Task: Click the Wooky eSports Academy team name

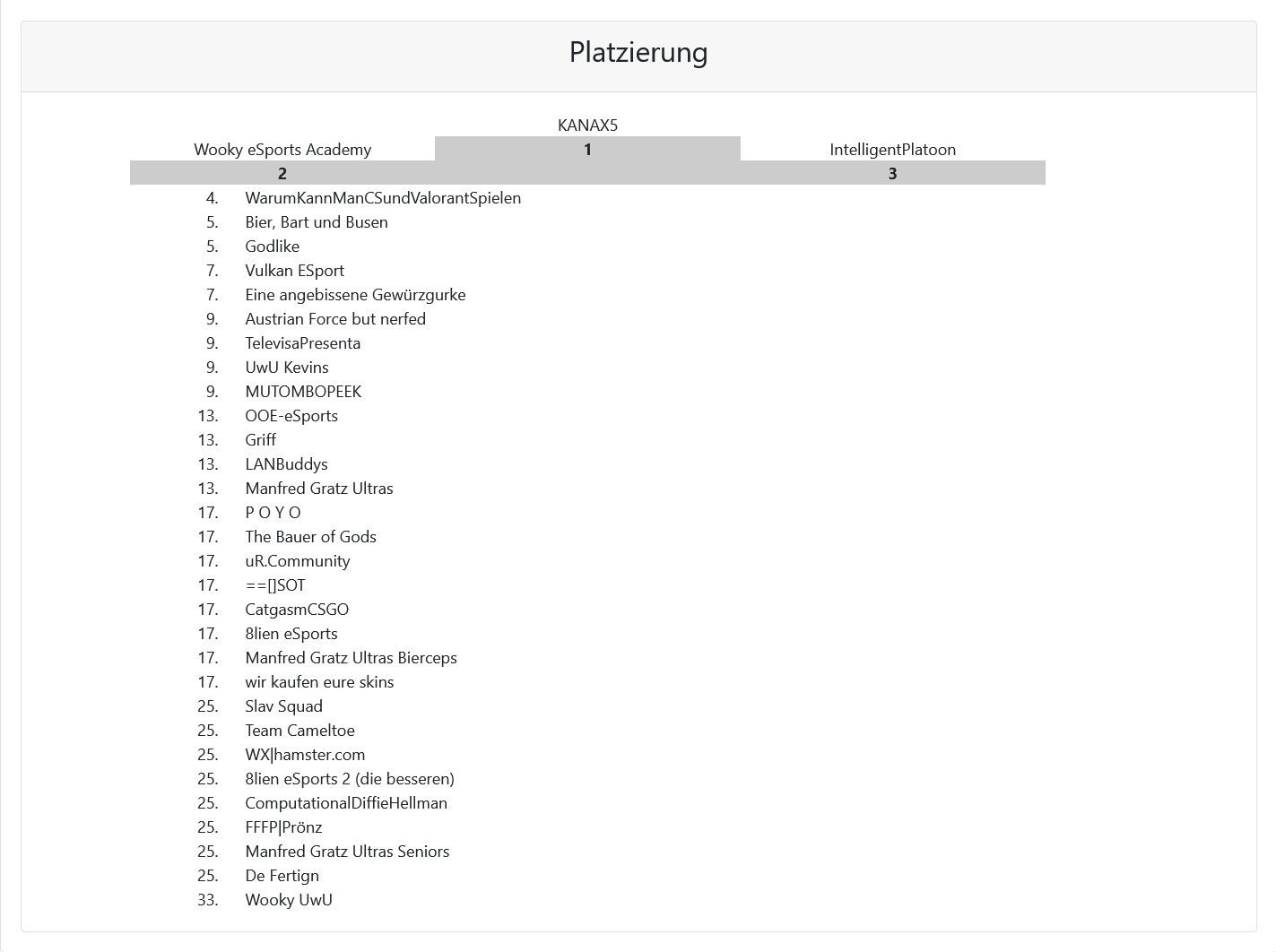Action: (x=282, y=150)
